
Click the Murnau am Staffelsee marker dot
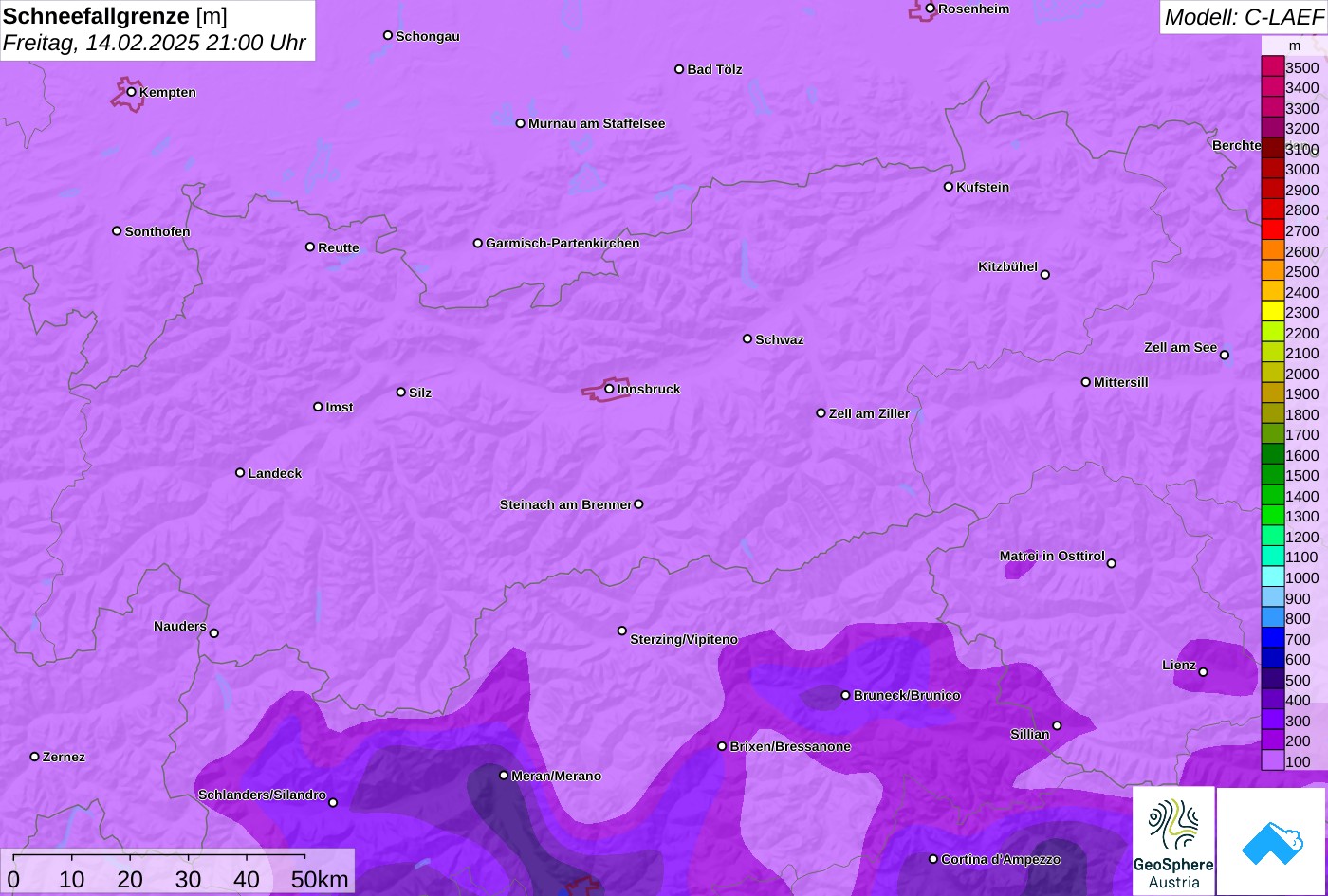point(520,122)
